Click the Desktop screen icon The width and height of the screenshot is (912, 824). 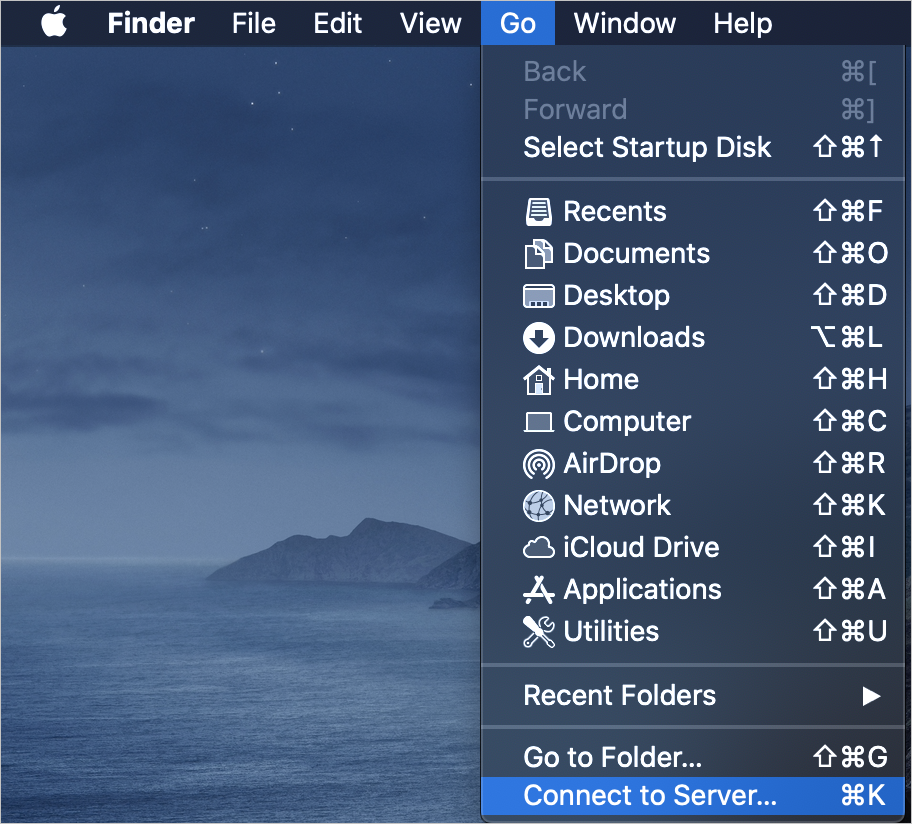[x=539, y=296]
